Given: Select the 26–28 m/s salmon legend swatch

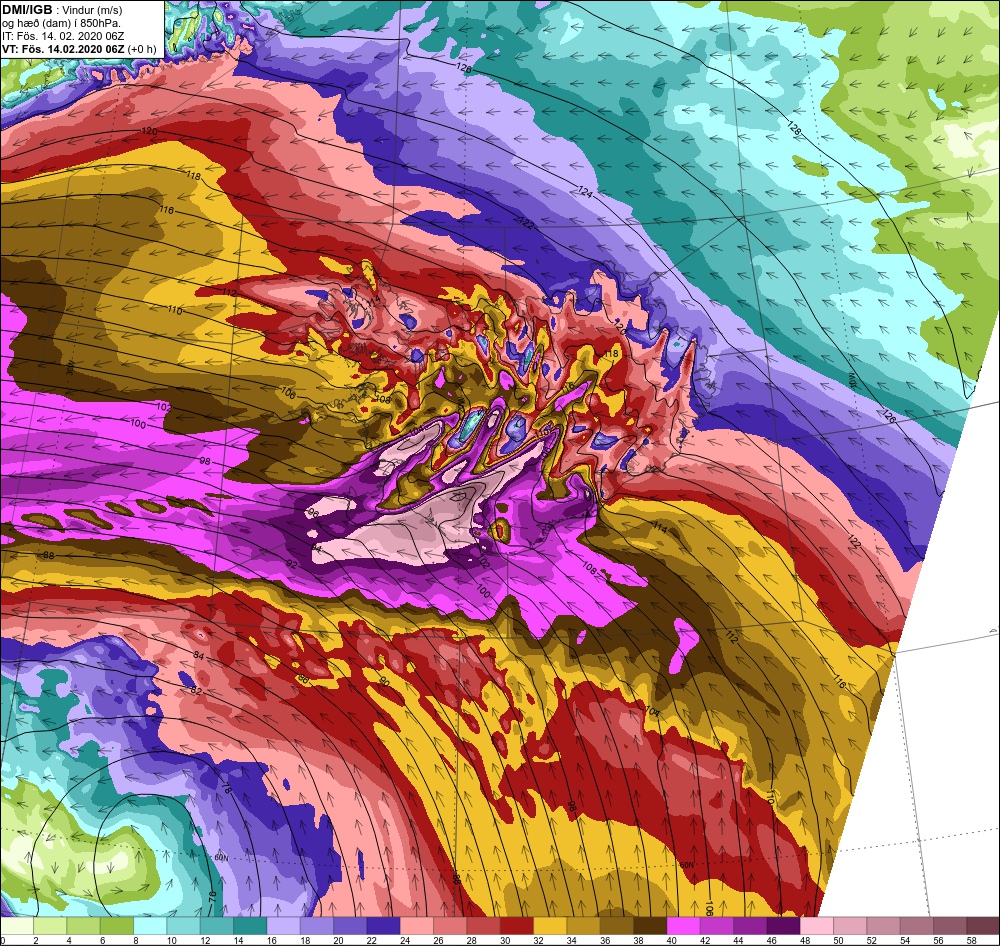Looking at the screenshot, I should (450, 926).
